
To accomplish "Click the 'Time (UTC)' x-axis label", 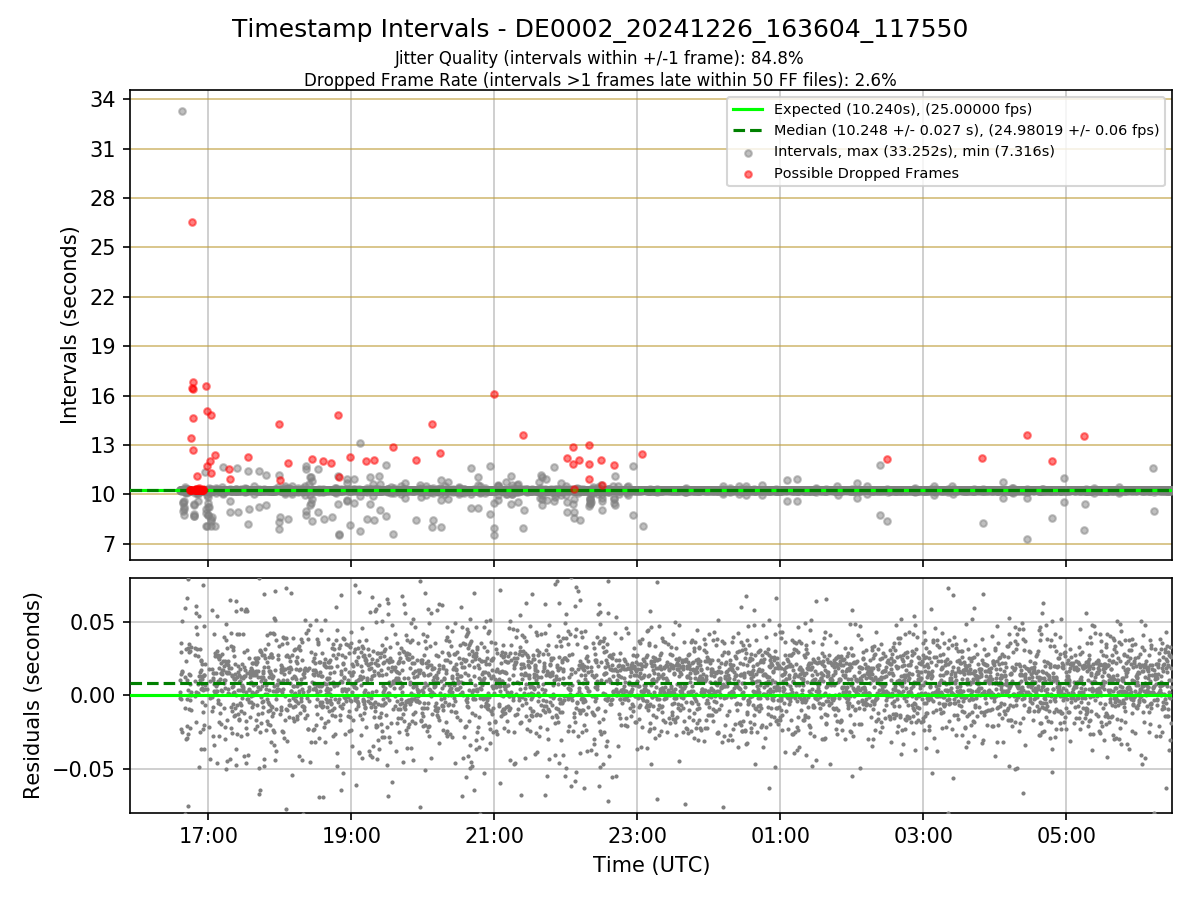I will 651,864.
